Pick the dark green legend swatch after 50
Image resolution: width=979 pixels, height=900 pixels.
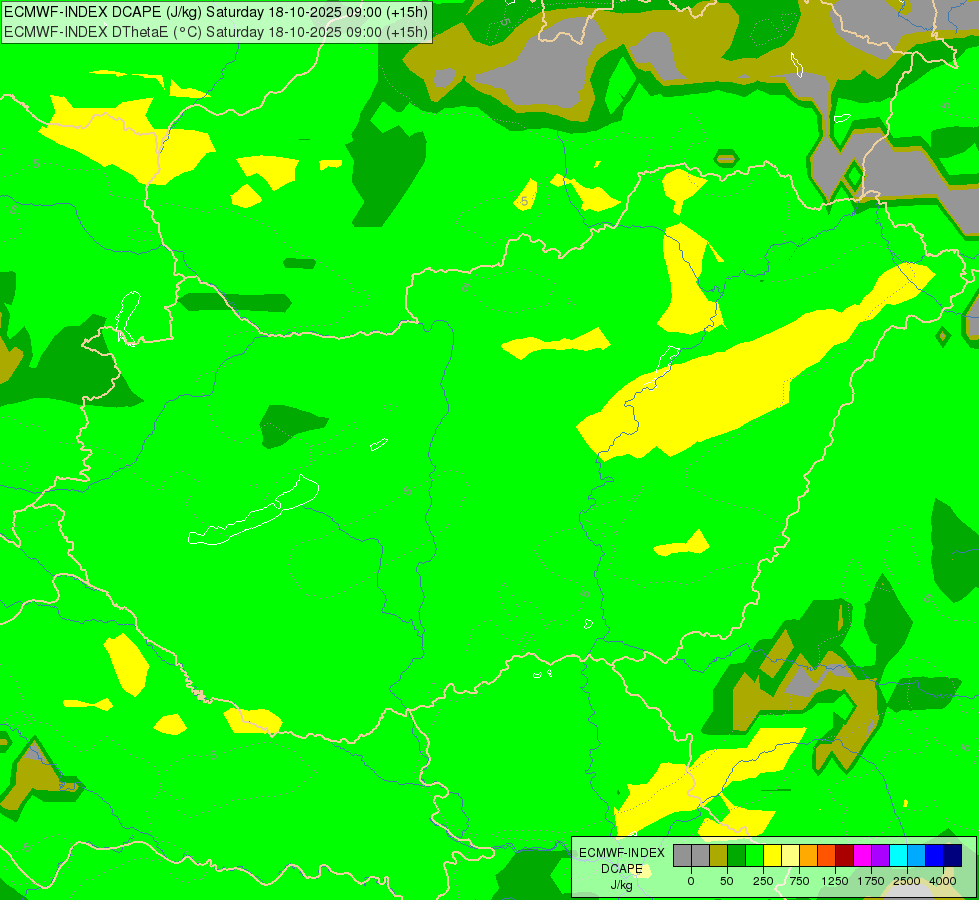(x=736, y=856)
